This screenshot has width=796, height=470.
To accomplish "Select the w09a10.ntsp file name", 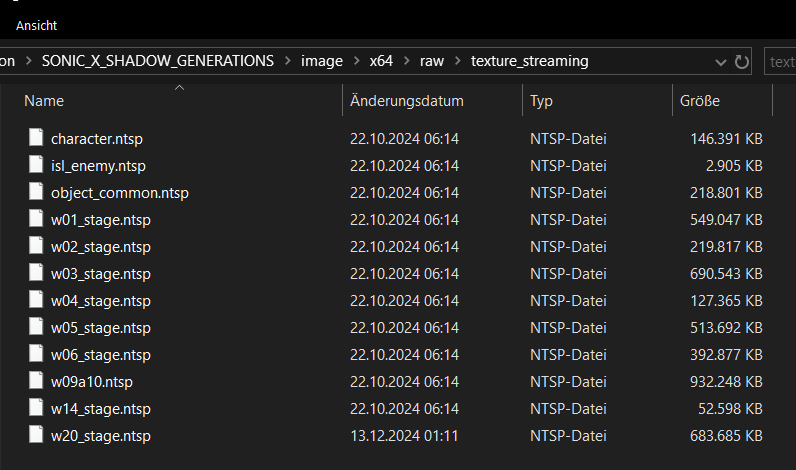I will point(91,382).
